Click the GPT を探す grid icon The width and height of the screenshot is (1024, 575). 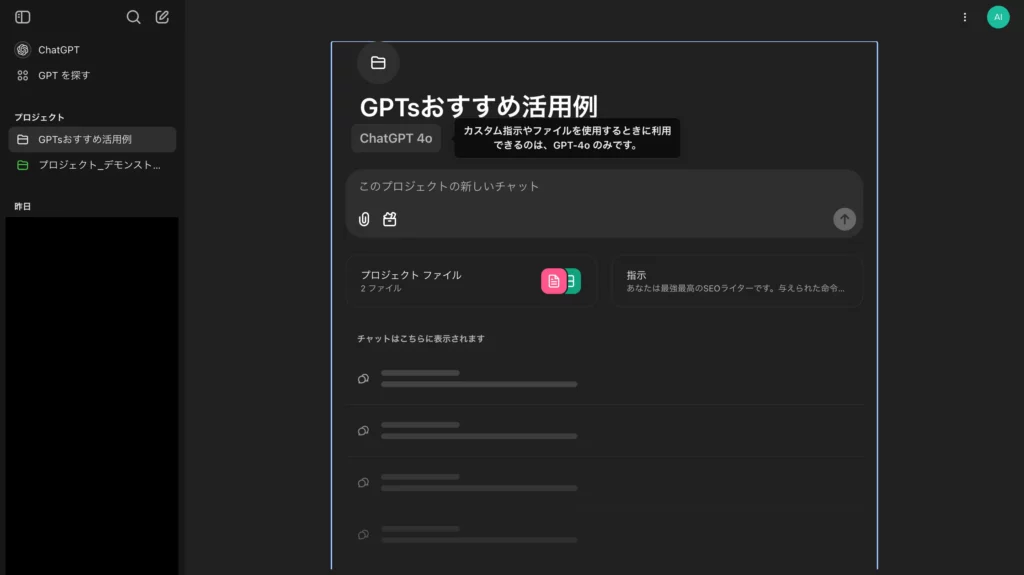click(22, 75)
